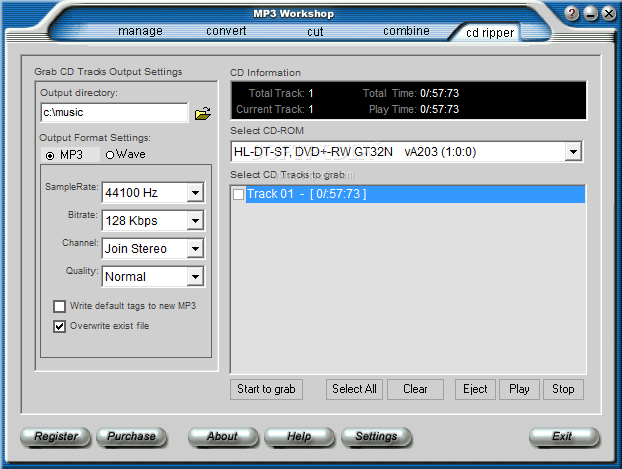The height and width of the screenshot is (469, 622).
Task: Switch to the manage tab
Action: 140,31
